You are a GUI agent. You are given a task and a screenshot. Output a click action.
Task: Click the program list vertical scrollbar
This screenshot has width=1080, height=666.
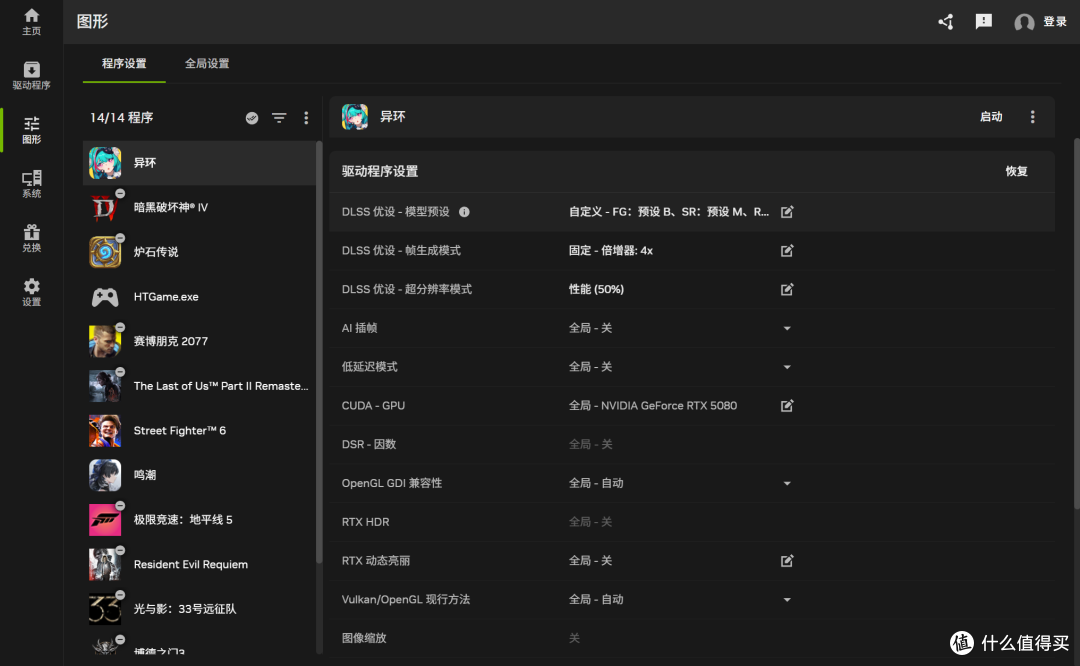tap(319, 353)
